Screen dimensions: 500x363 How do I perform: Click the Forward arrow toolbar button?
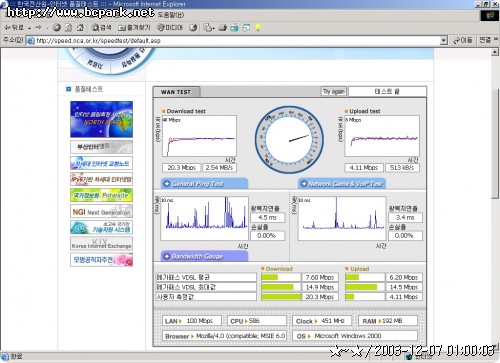coord(38,28)
